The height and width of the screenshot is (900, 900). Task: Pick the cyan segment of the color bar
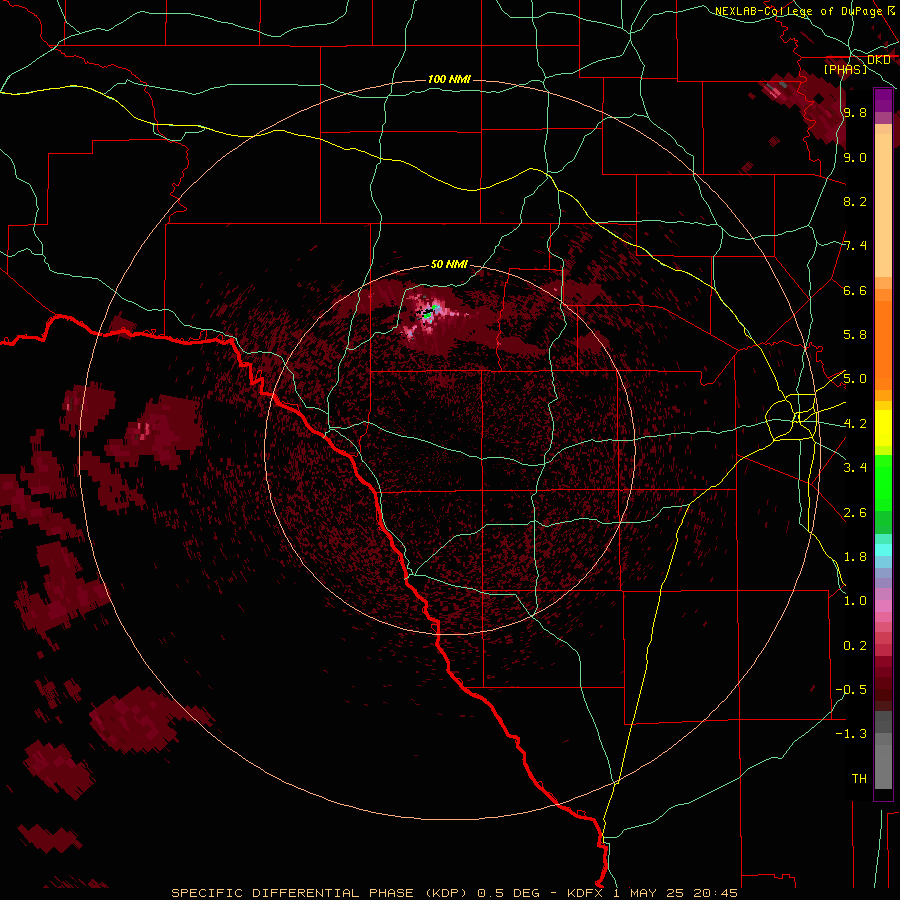pos(883,550)
